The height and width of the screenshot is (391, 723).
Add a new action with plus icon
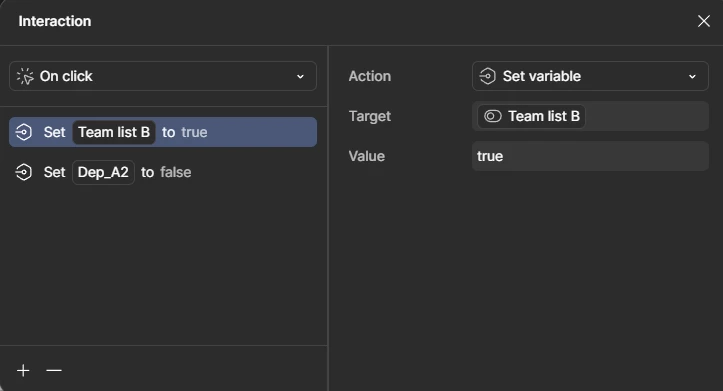point(23,370)
